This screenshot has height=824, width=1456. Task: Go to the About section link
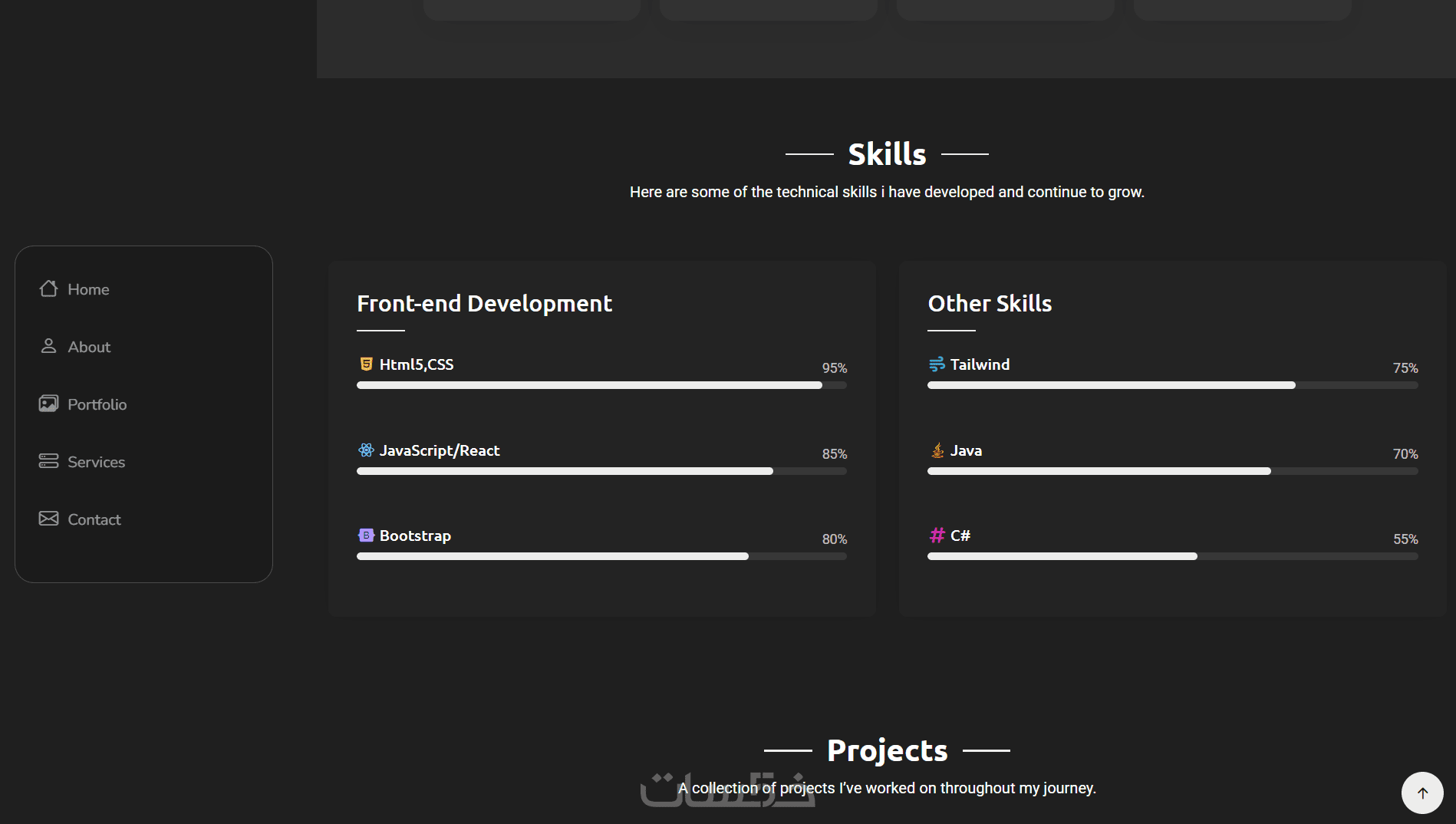point(89,347)
